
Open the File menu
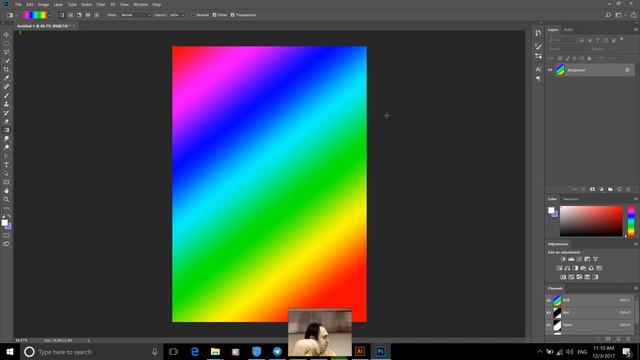point(18,4)
